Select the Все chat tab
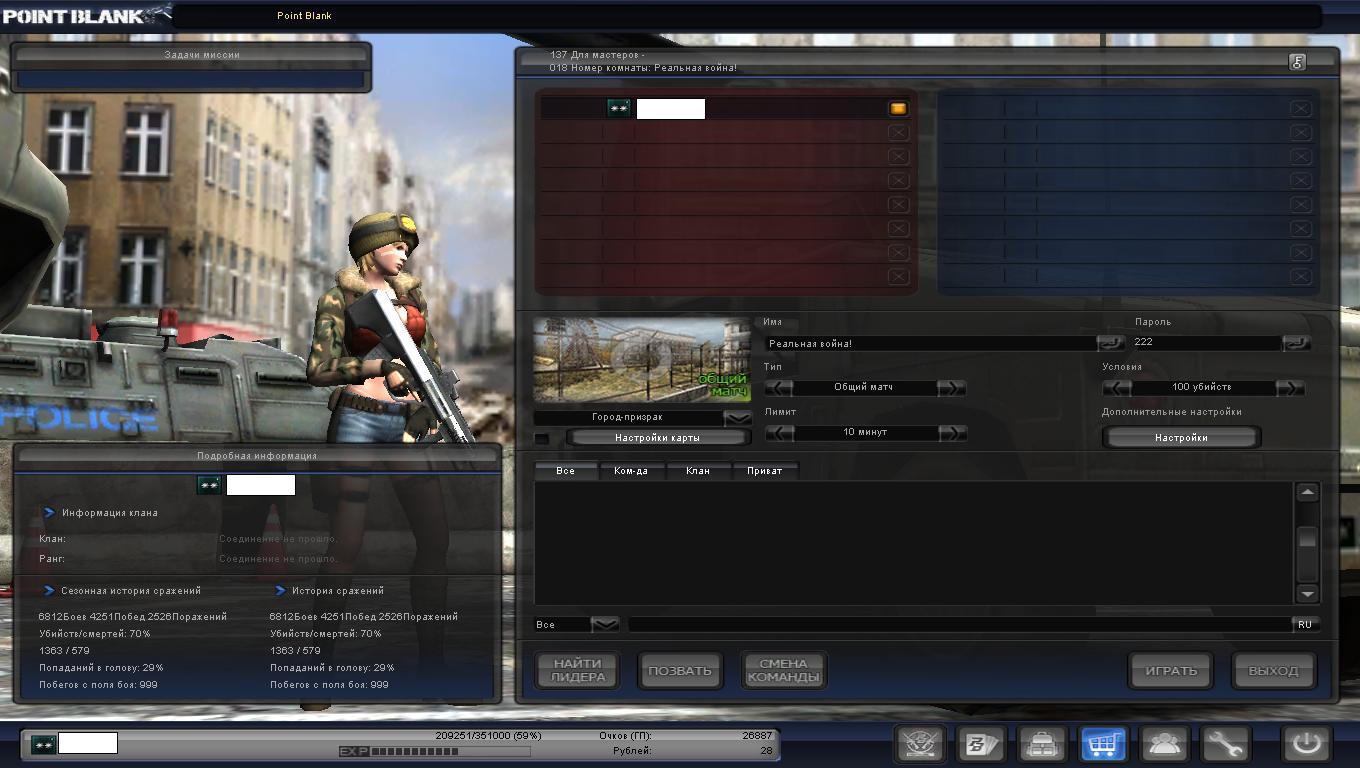 point(566,471)
